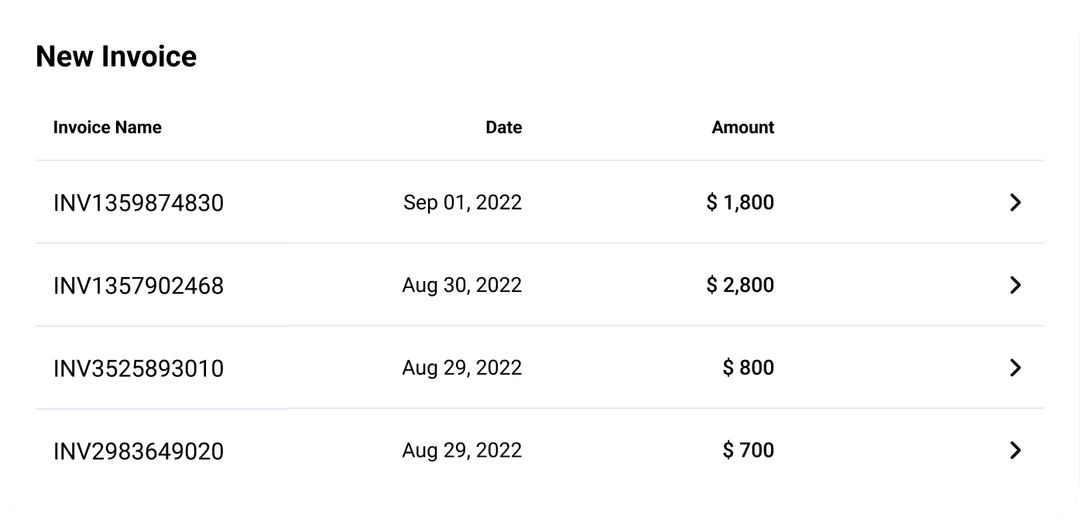The width and height of the screenshot is (1080, 521).
Task: Click the Invoice Name column header
Action: [x=107, y=127]
